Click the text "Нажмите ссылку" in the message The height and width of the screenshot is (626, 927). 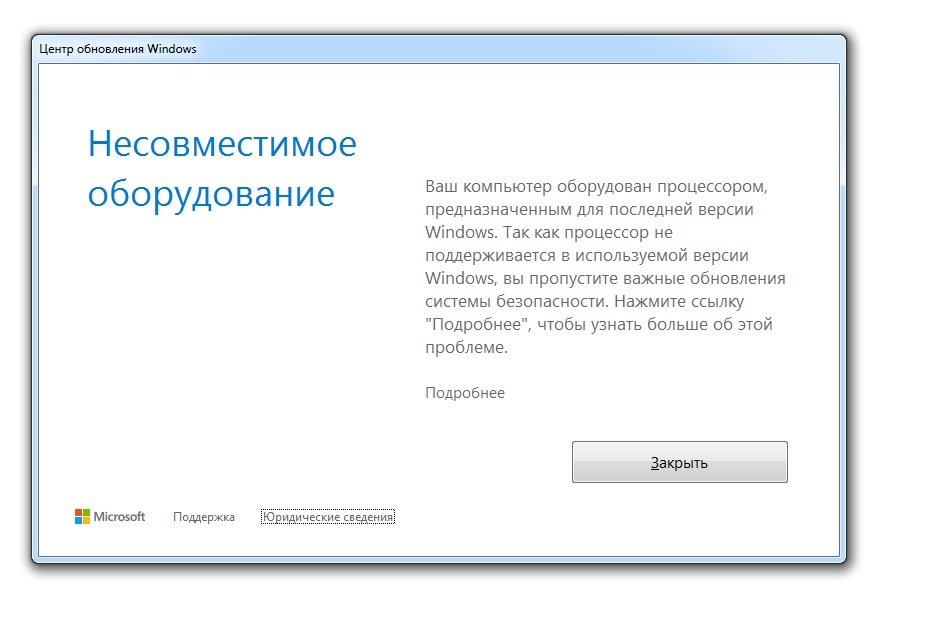[679, 301]
